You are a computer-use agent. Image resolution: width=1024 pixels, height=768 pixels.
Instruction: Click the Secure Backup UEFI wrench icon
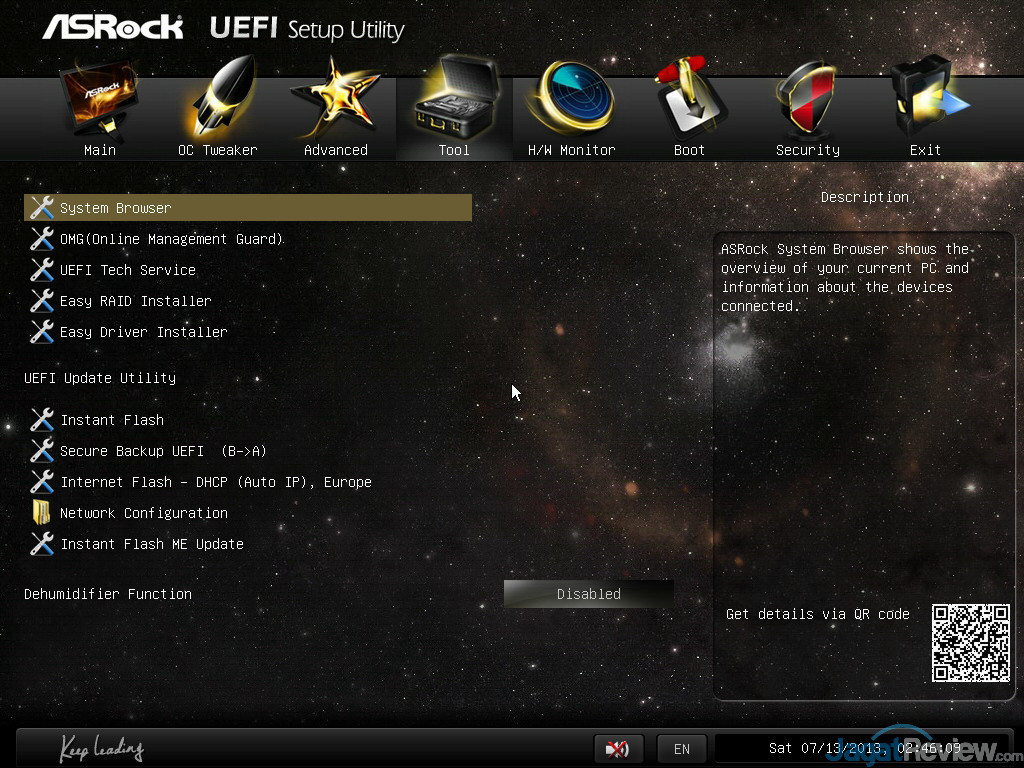(42, 451)
